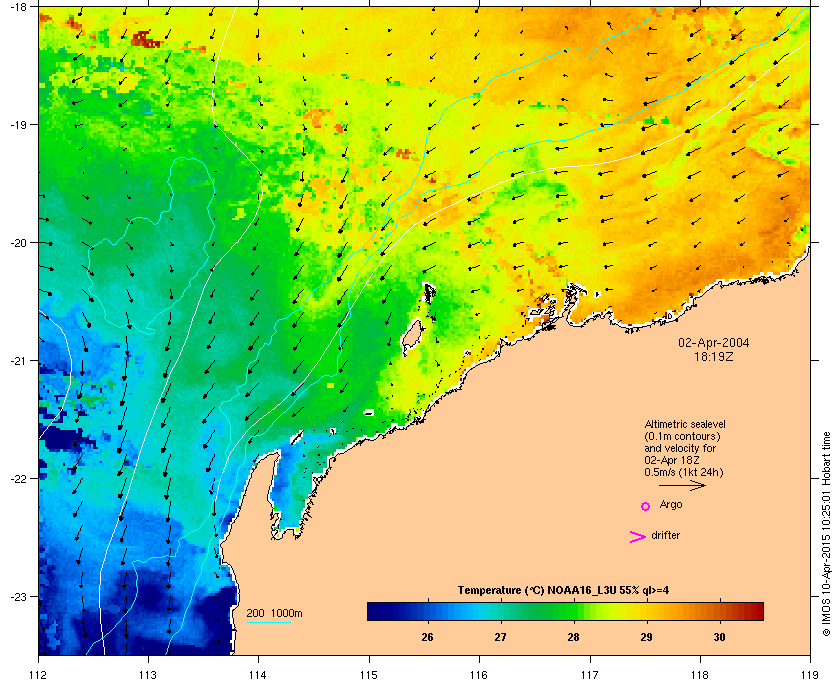Click the colorbar tick label 27
This screenshot has height=680, width=840.
pyautogui.click(x=500, y=637)
